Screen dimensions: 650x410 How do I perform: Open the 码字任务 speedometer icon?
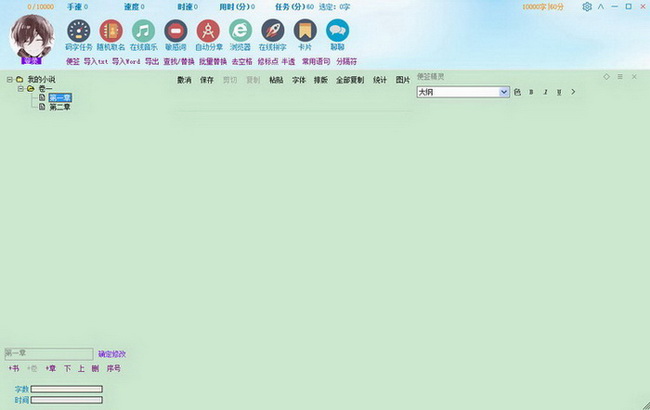coord(78,31)
